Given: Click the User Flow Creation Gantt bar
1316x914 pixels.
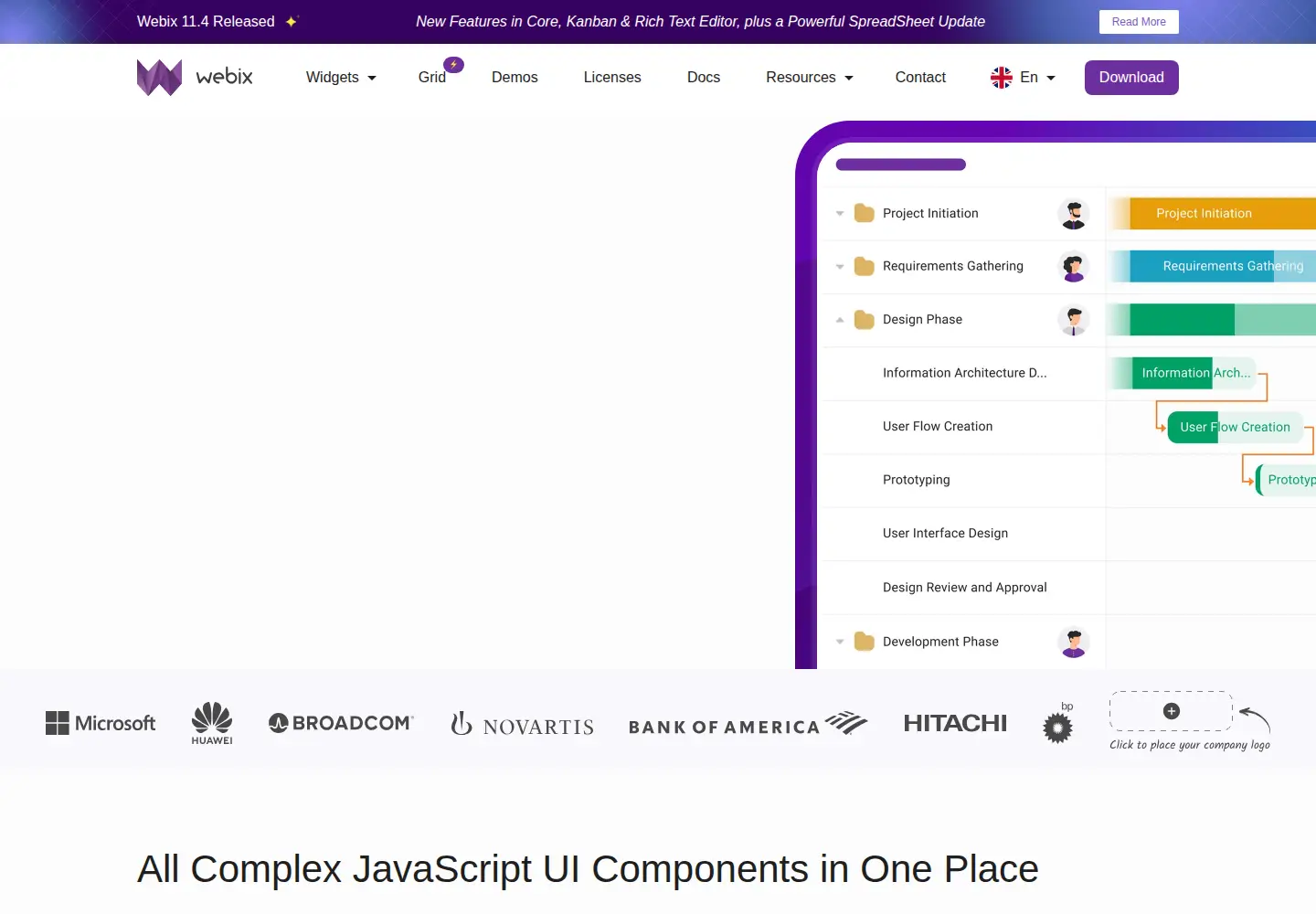Looking at the screenshot, I should click(x=1235, y=427).
